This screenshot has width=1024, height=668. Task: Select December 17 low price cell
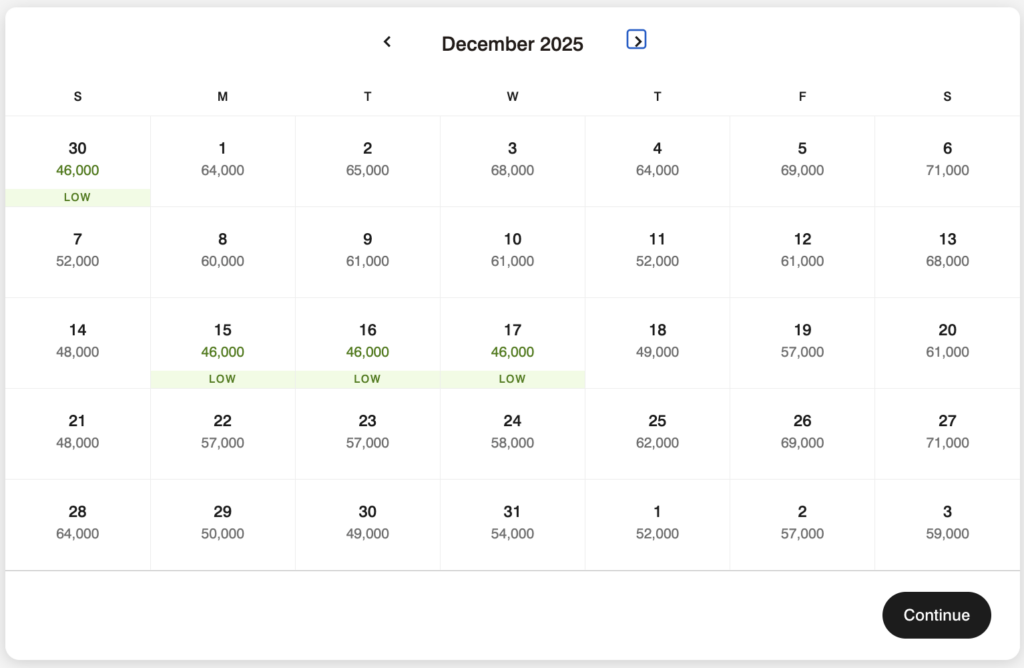point(512,342)
